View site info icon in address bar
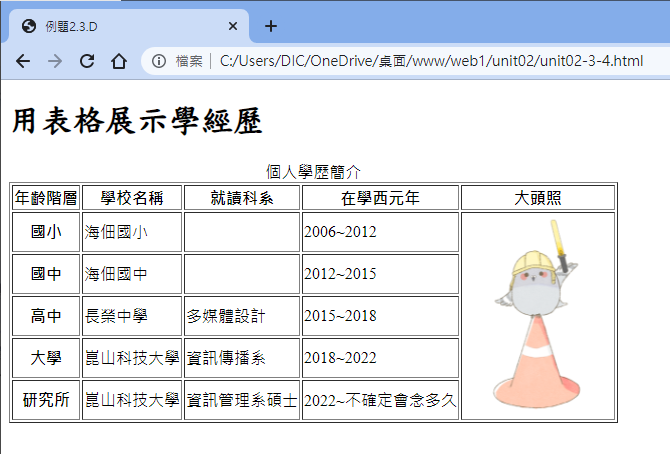This screenshot has width=670, height=454. pyautogui.click(x=159, y=62)
